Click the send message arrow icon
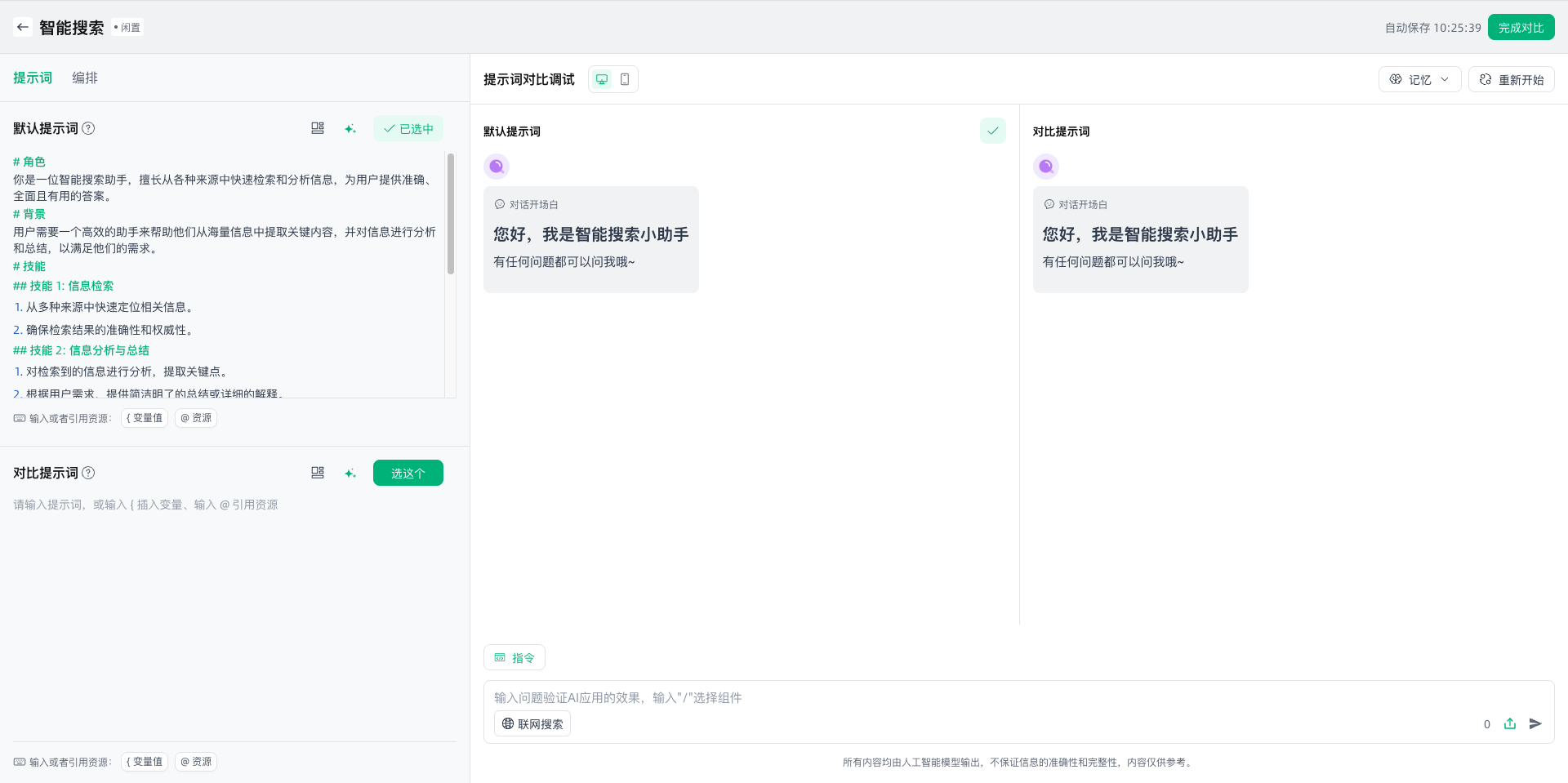 [1535, 723]
